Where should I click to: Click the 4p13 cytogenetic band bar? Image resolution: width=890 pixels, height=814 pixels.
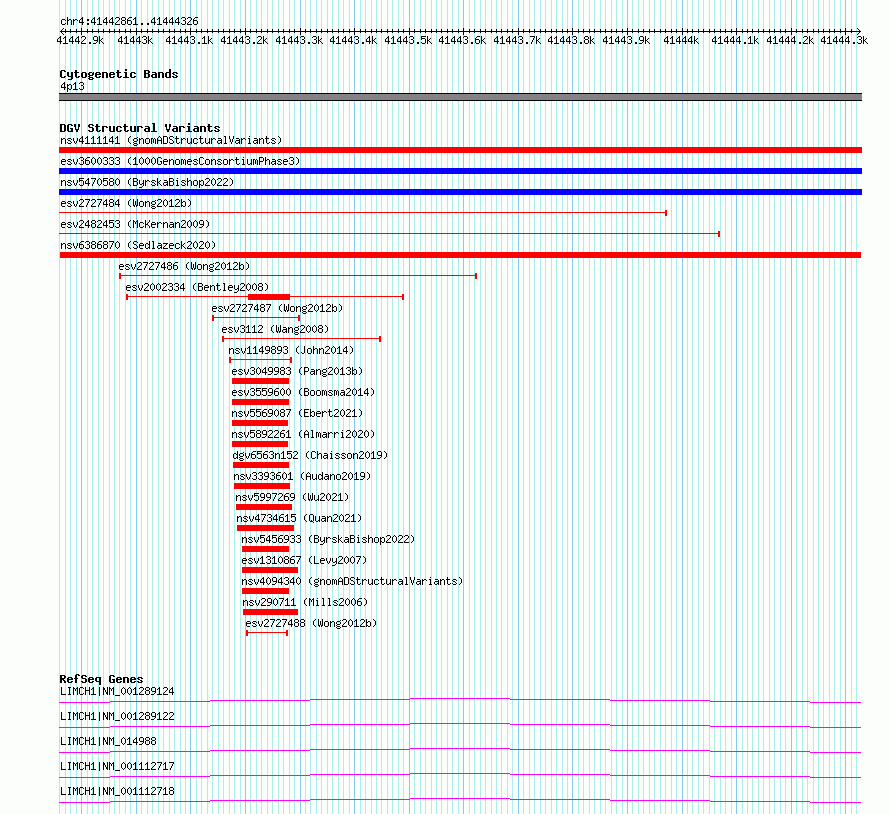460,97
